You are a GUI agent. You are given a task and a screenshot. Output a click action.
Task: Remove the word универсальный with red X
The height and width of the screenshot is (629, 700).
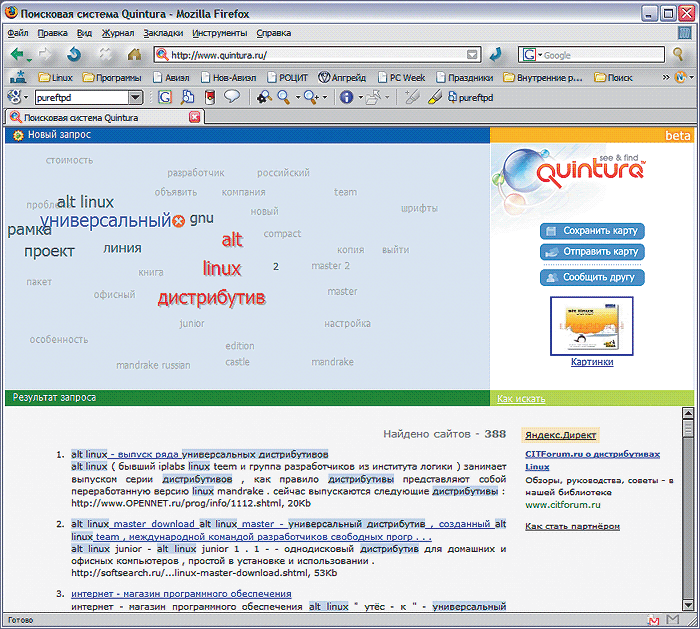tap(179, 221)
